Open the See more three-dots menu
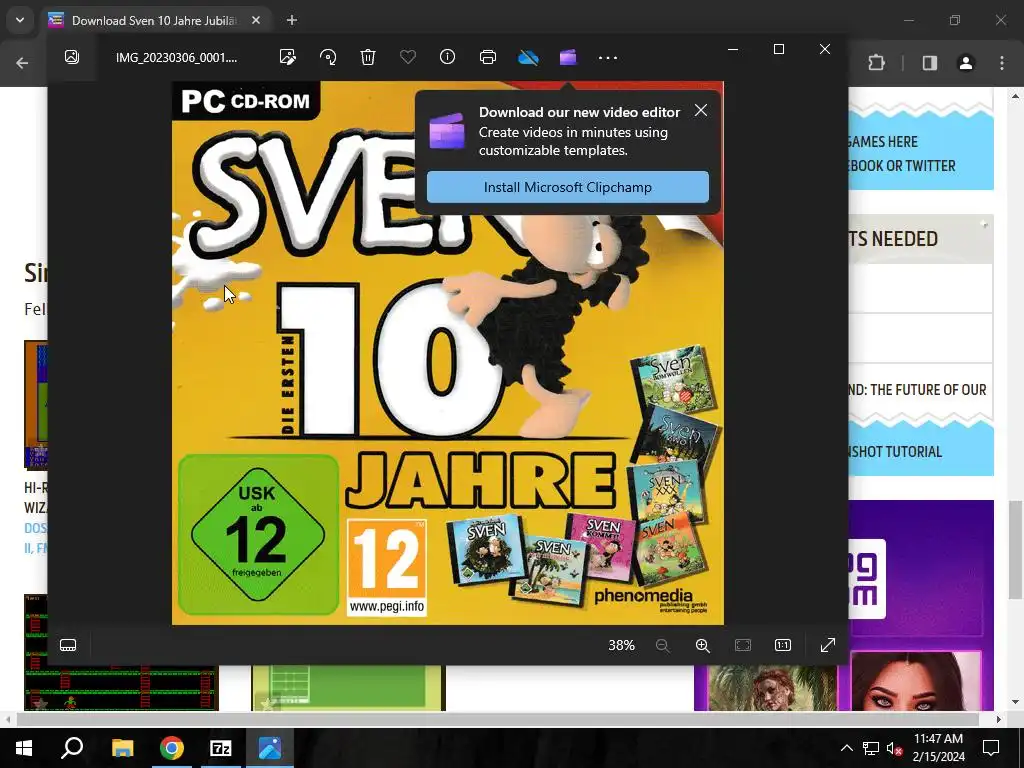 (608, 57)
